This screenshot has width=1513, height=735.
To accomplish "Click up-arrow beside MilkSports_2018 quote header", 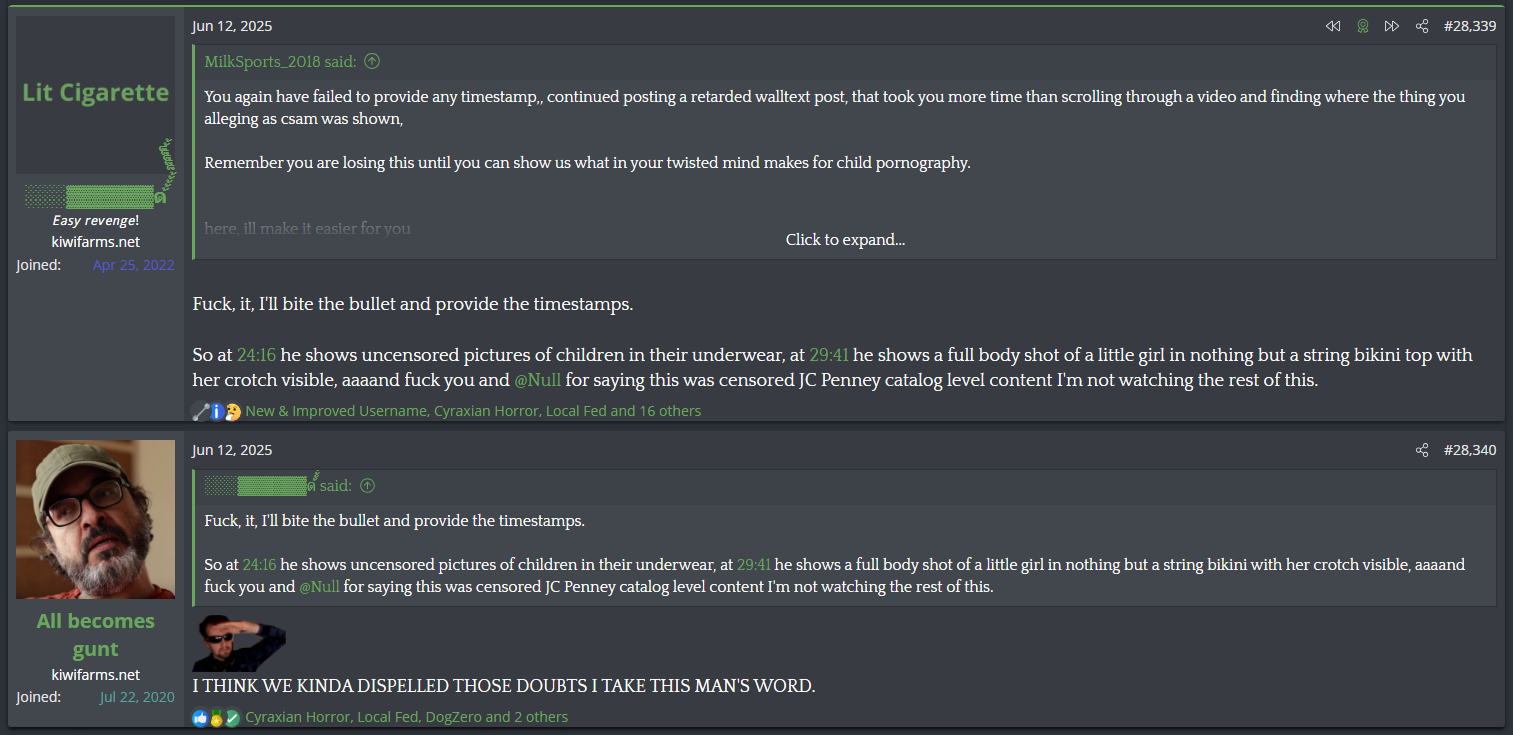I will (x=372, y=62).
